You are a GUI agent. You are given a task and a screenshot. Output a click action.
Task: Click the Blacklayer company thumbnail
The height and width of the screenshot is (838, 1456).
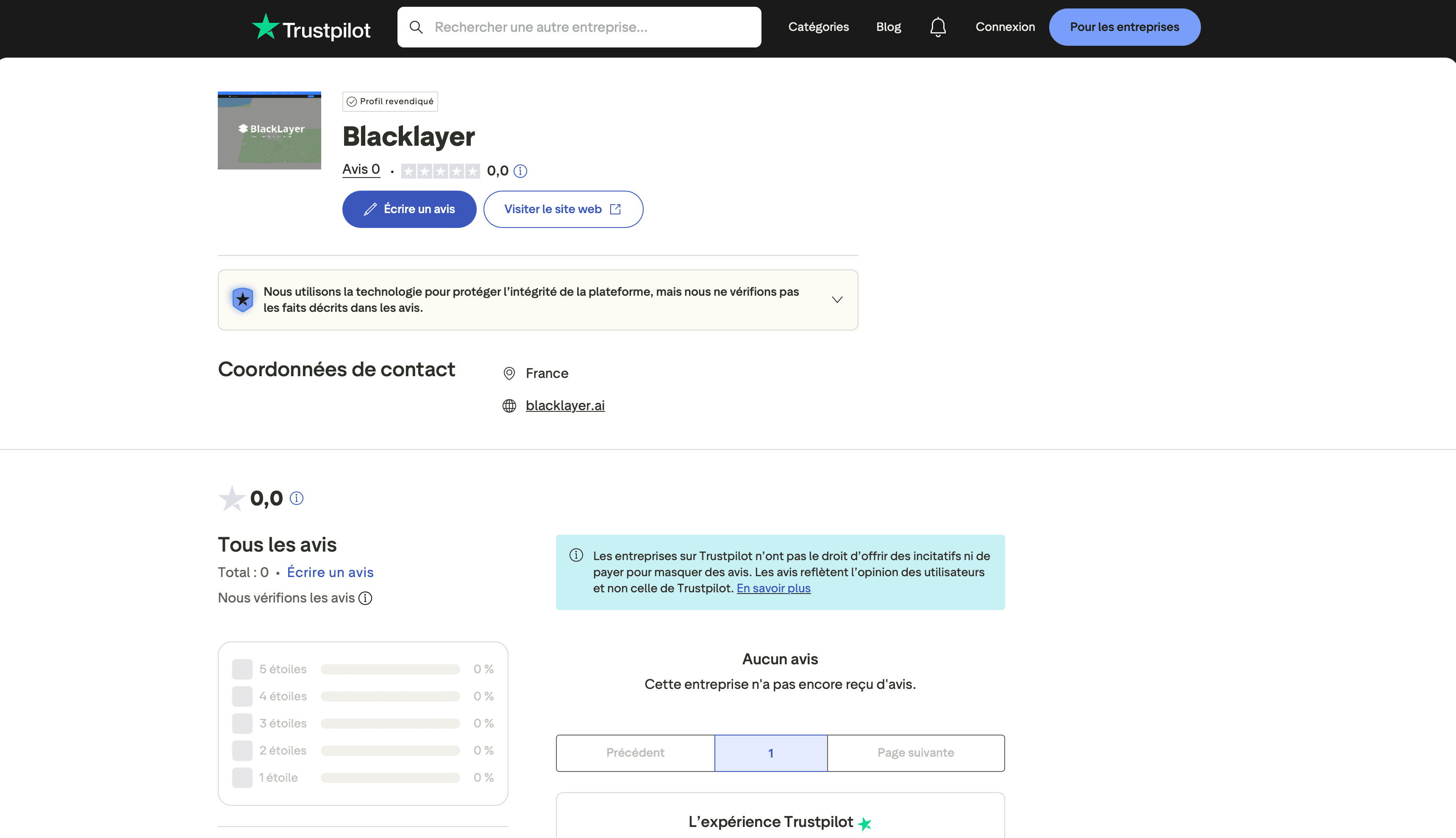click(269, 130)
